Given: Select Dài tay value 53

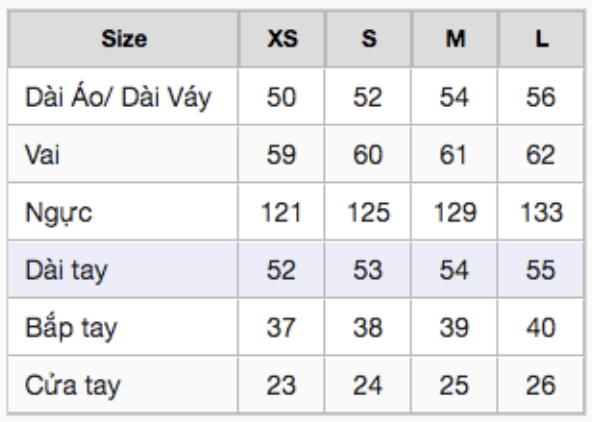Looking at the screenshot, I should coord(368,270).
